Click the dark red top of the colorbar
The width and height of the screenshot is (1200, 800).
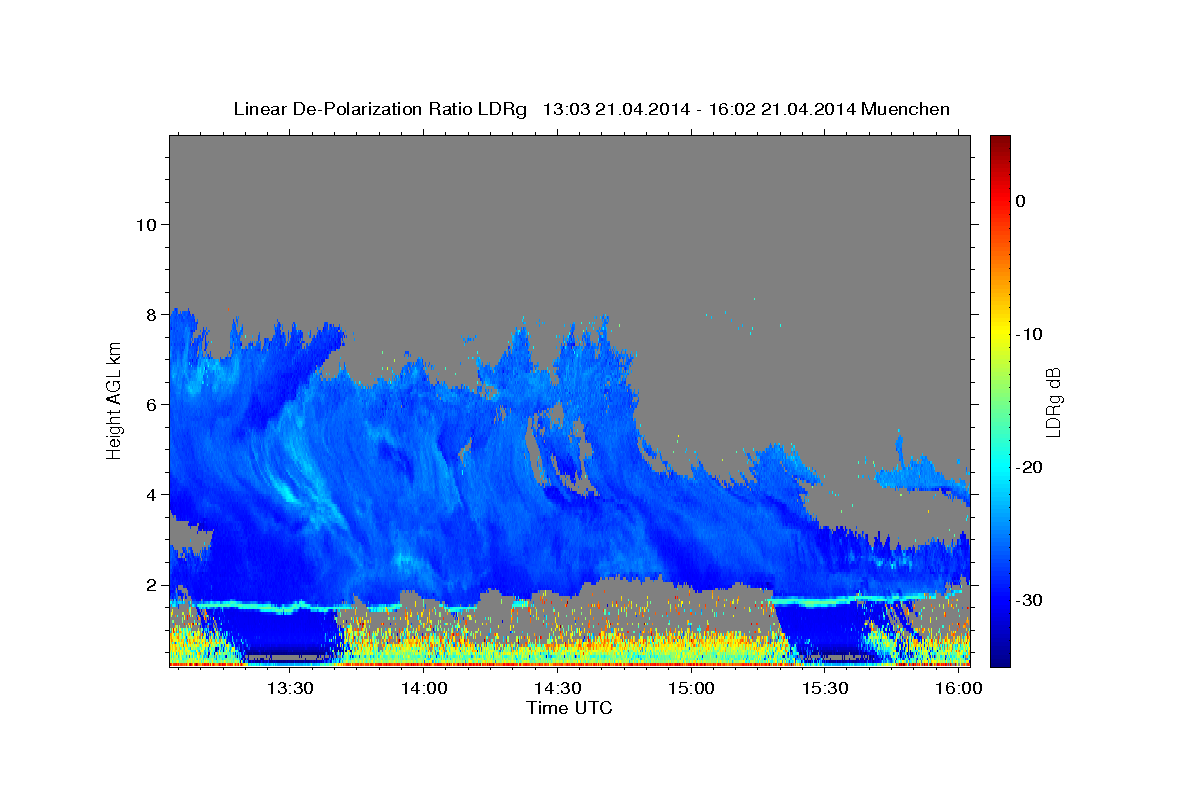tap(1000, 143)
